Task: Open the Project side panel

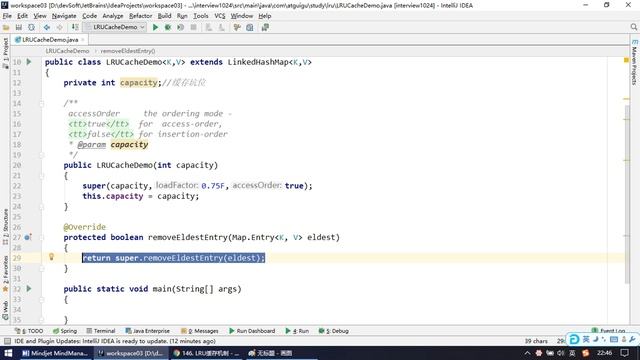Action: [x=5, y=53]
